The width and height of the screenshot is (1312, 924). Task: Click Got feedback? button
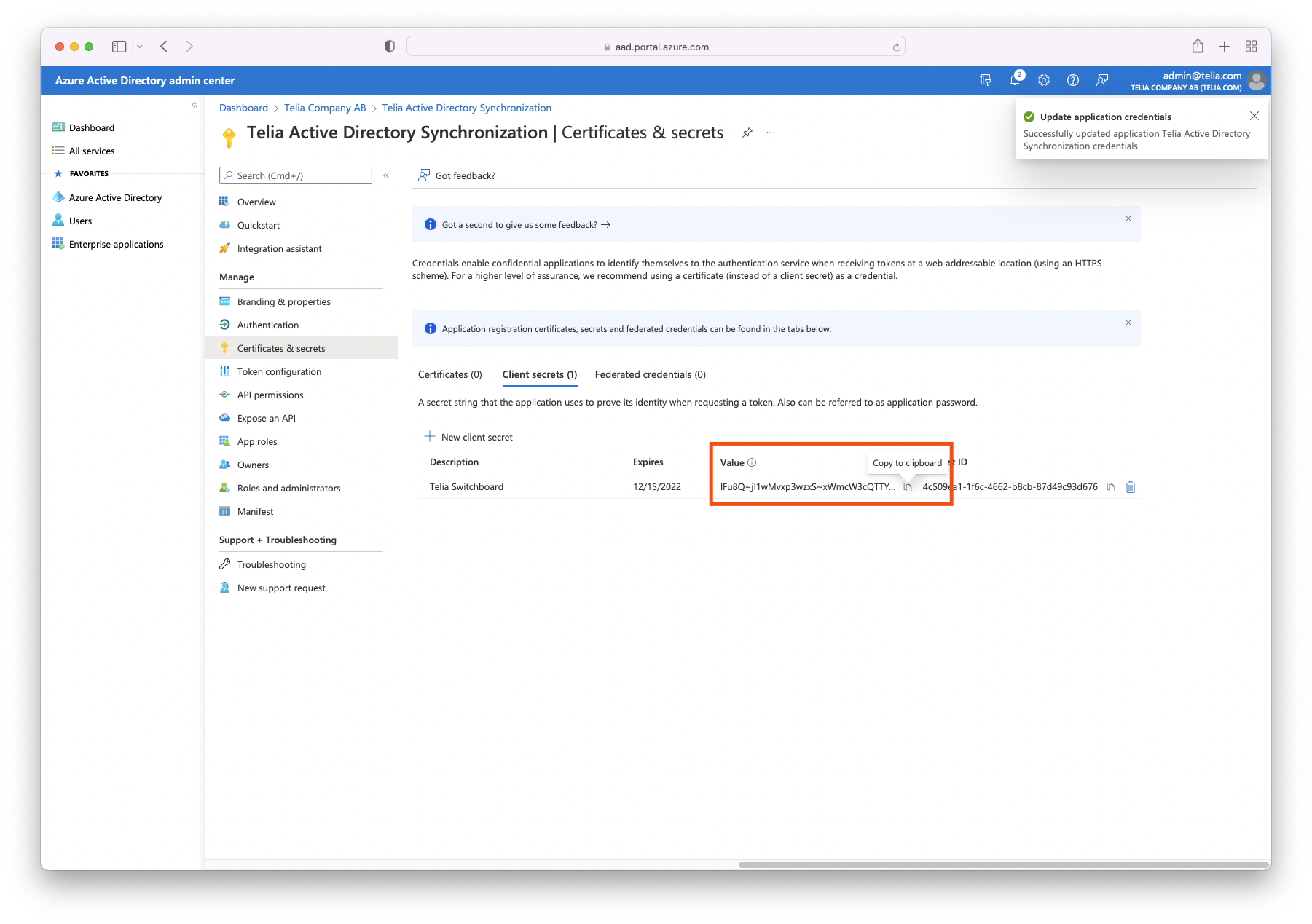[457, 175]
